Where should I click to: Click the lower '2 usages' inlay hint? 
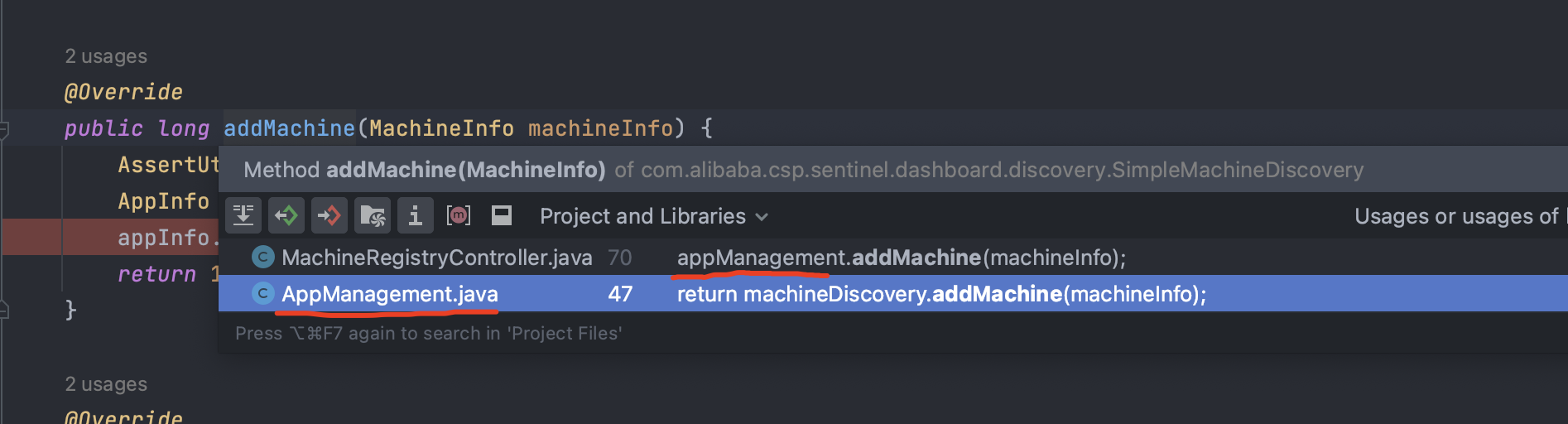[x=106, y=384]
